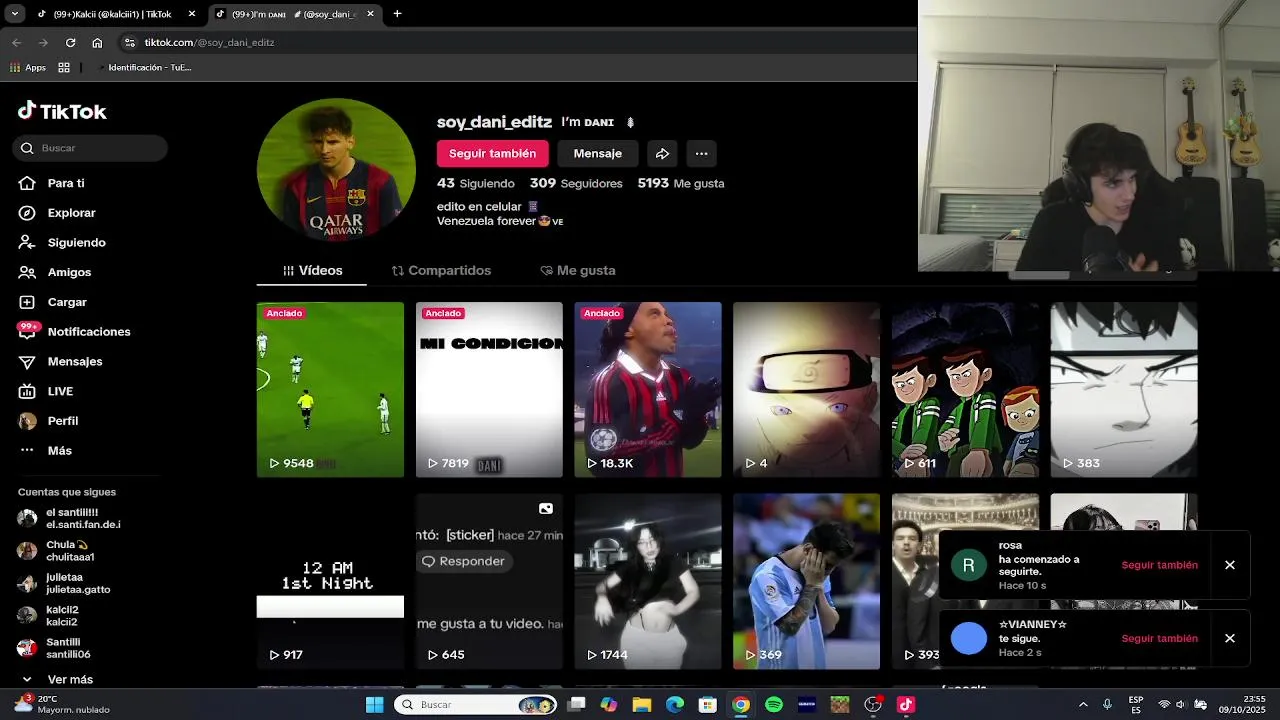Open Microsoft Edge from taskbar
Viewport: 1280px width, 720px height.
674,705
